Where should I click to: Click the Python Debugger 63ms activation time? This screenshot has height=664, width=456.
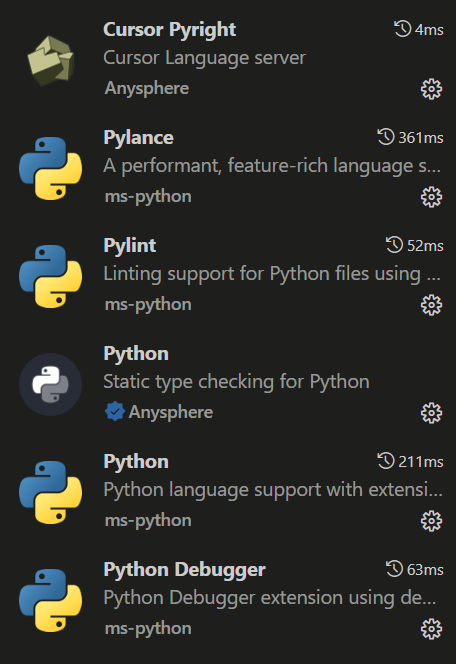pyautogui.click(x=415, y=569)
